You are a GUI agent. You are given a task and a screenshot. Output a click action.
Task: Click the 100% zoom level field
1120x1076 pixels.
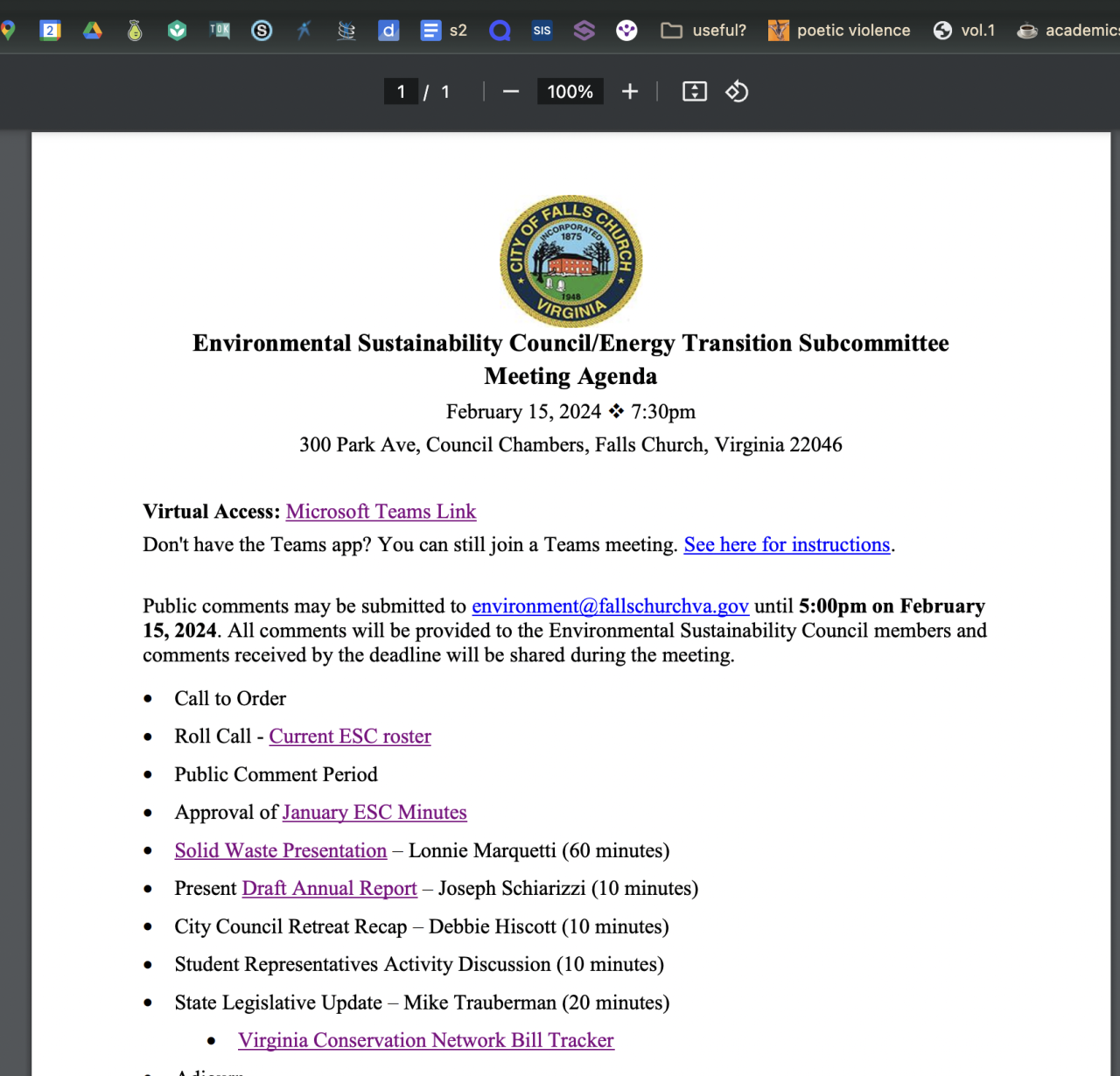pos(570,92)
